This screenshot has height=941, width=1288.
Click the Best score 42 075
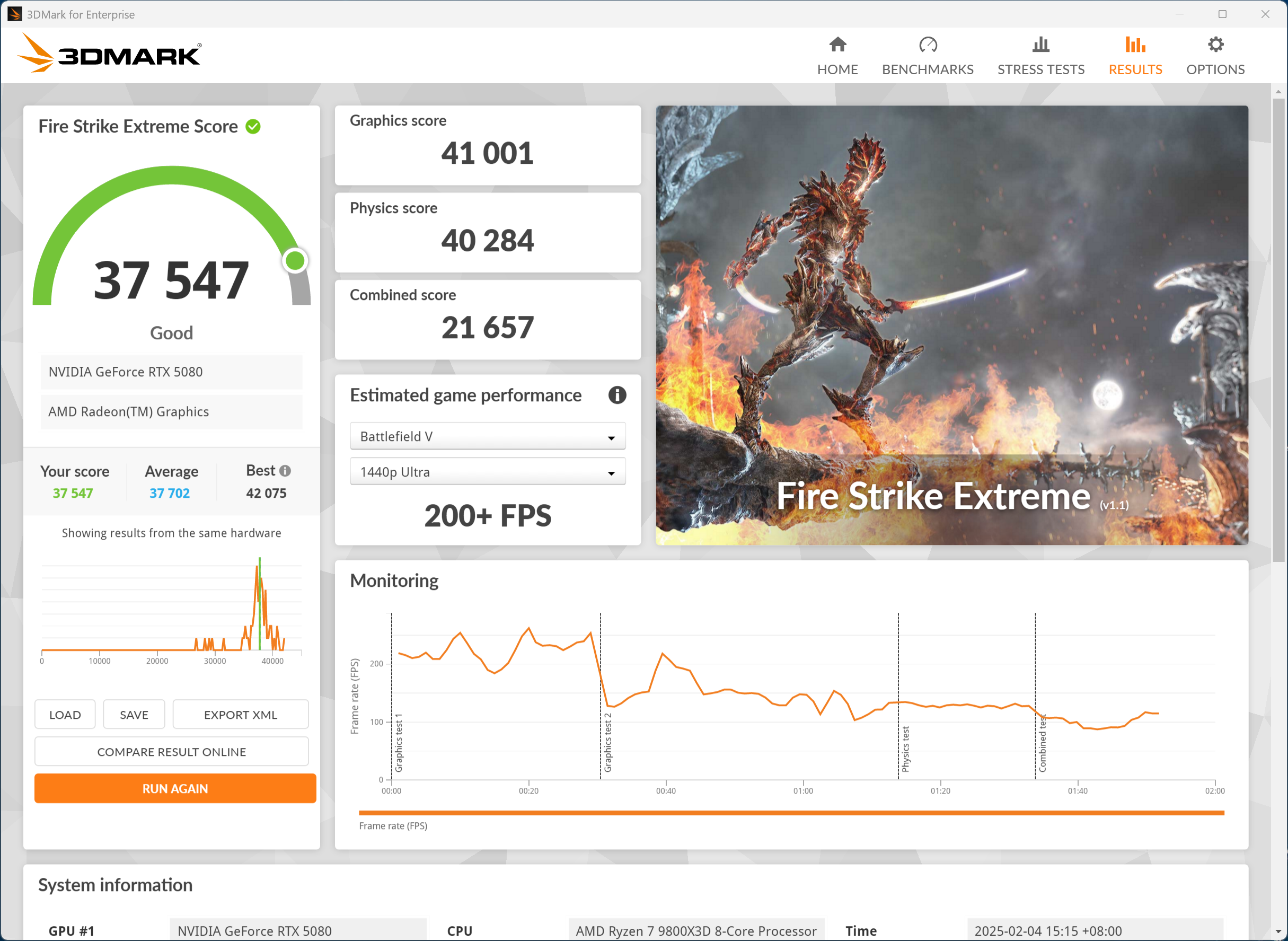coord(266,493)
